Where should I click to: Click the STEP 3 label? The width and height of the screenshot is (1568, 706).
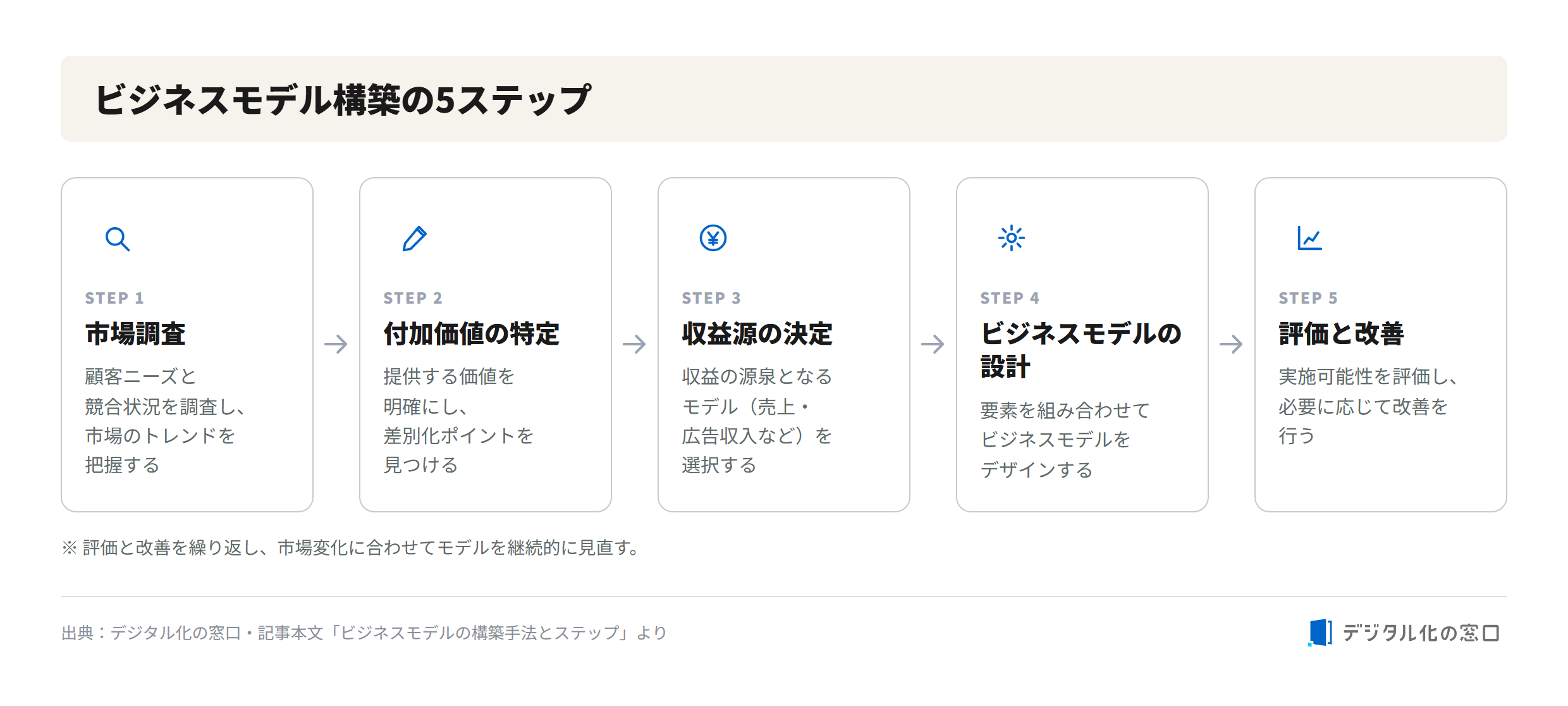point(711,298)
